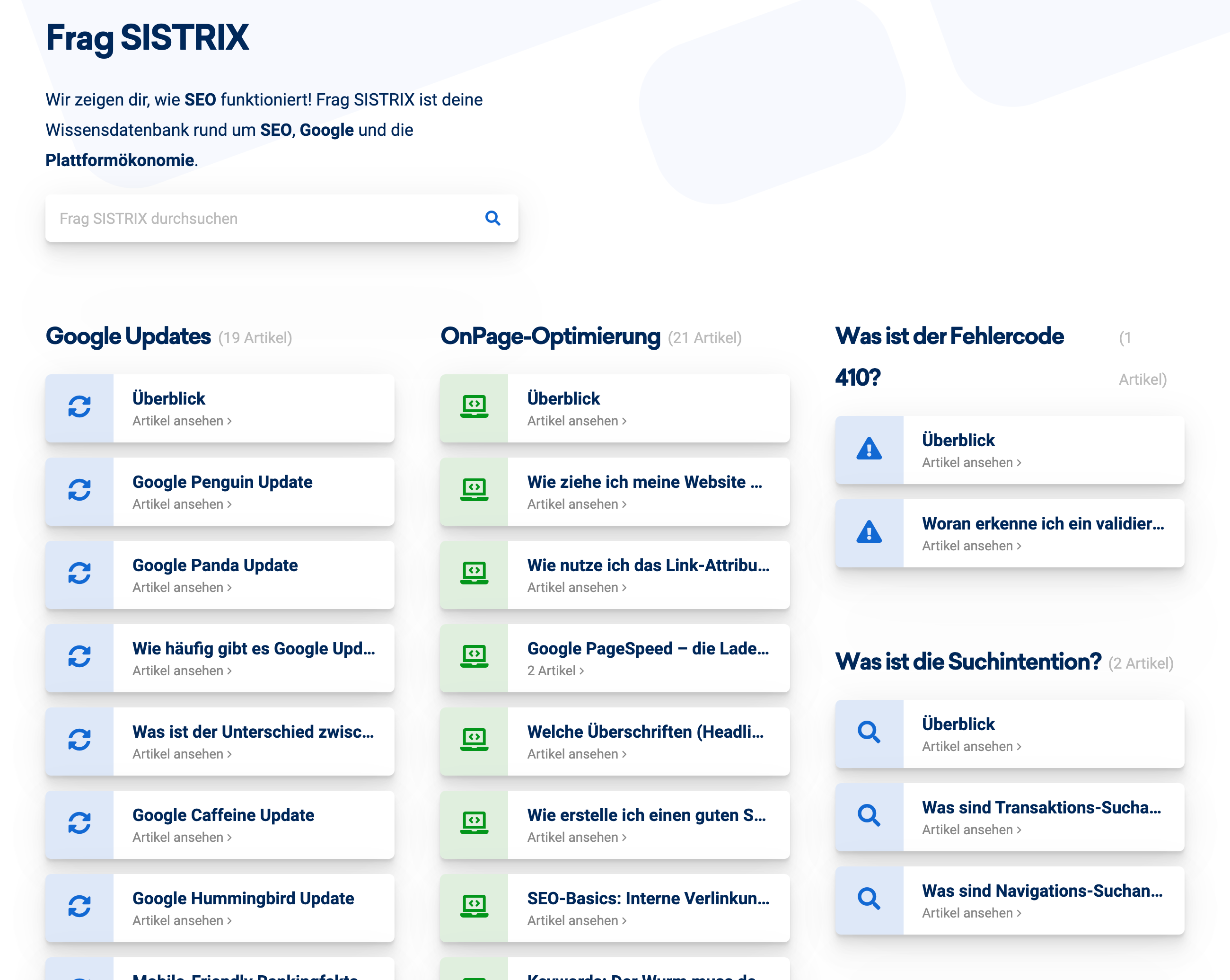
Task: Click 'Überblick' title in Suchintention section
Action: pyautogui.click(x=958, y=724)
